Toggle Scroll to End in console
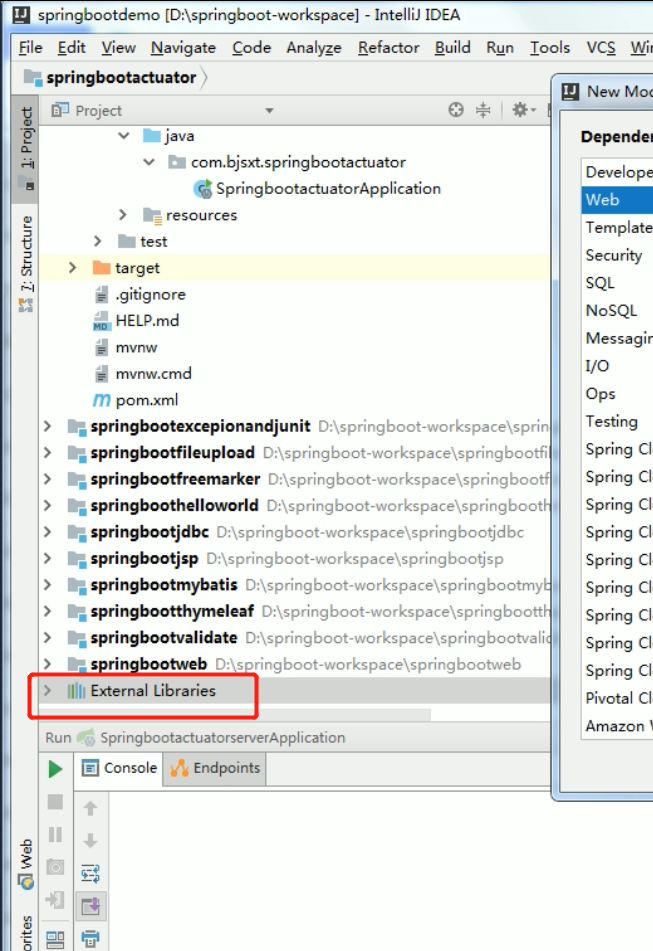This screenshot has width=653, height=951. (x=90, y=907)
